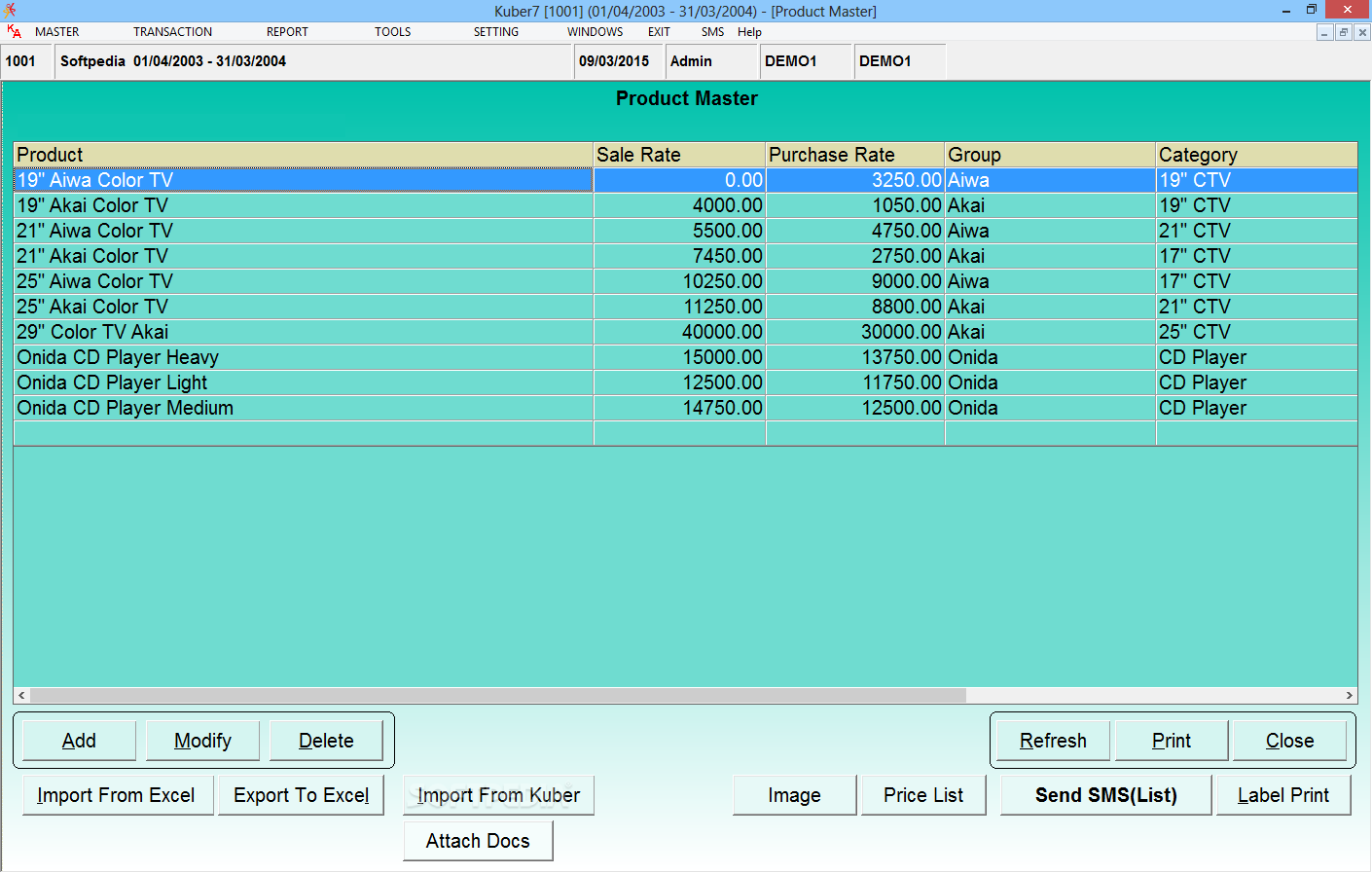Select the 25" Akai Color TV product

click(x=304, y=307)
